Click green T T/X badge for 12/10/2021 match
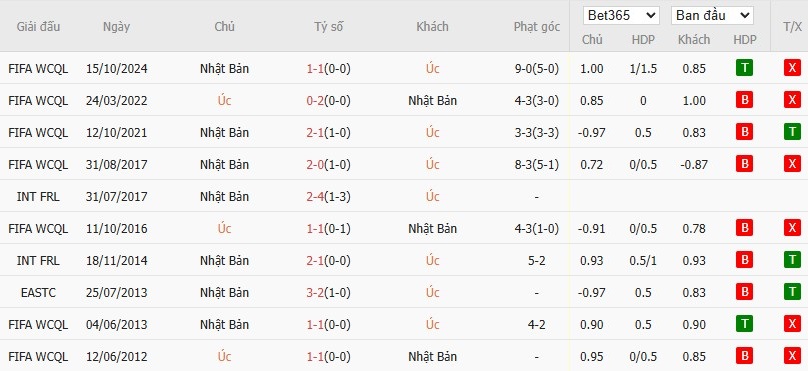The width and height of the screenshot is (808, 371). pyautogui.click(x=792, y=132)
